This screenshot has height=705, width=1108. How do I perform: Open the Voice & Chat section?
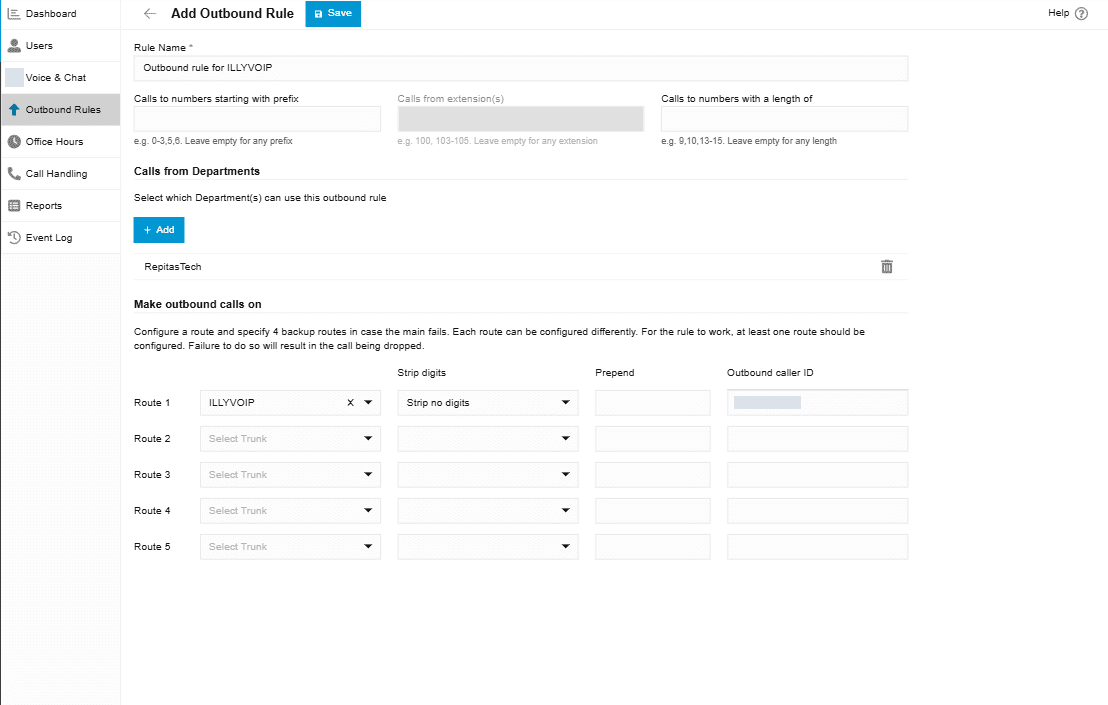tap(60, 78)
